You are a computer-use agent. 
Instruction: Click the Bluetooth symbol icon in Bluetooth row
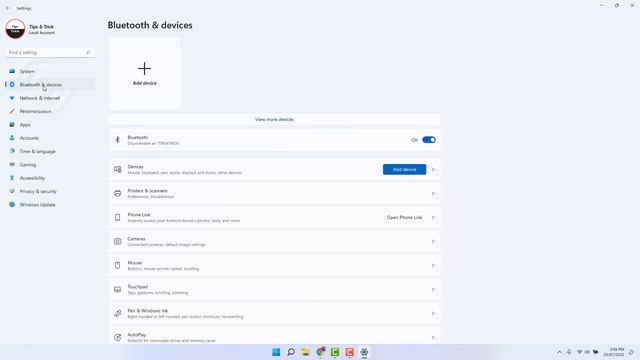pos(118,140)
